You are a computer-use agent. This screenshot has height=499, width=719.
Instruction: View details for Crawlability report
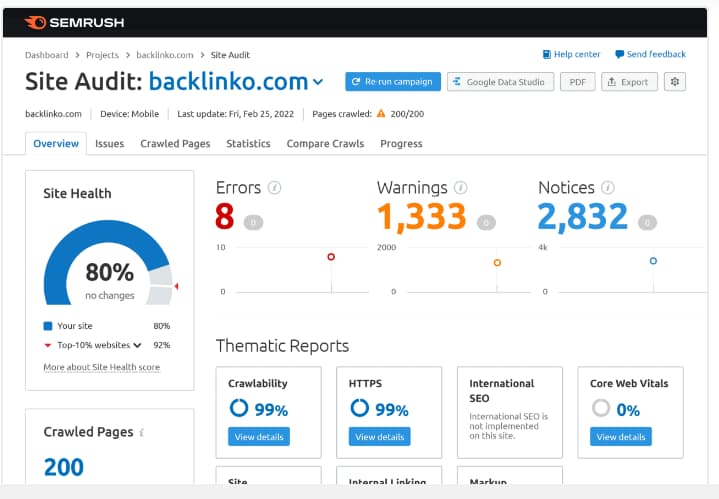tap(259, 437)
